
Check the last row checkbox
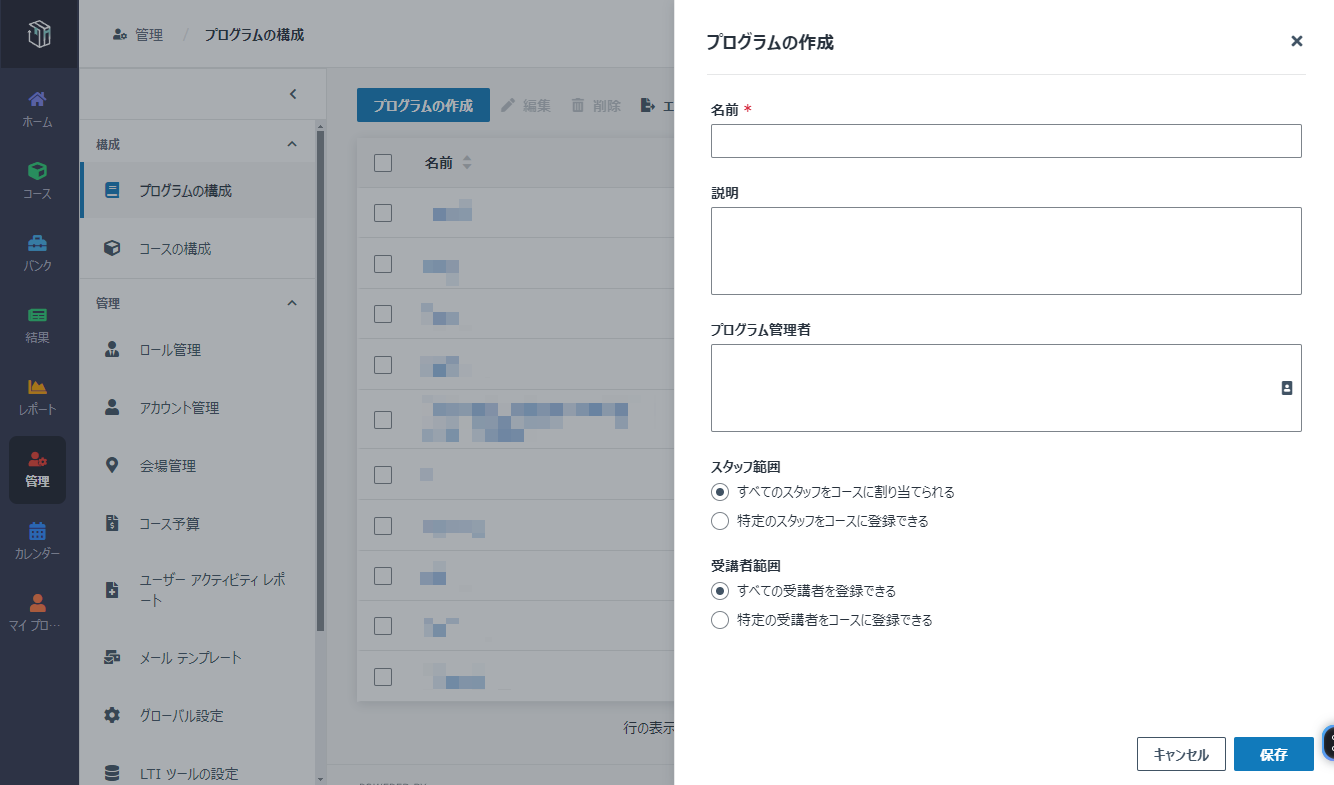[x=383, y=676]
